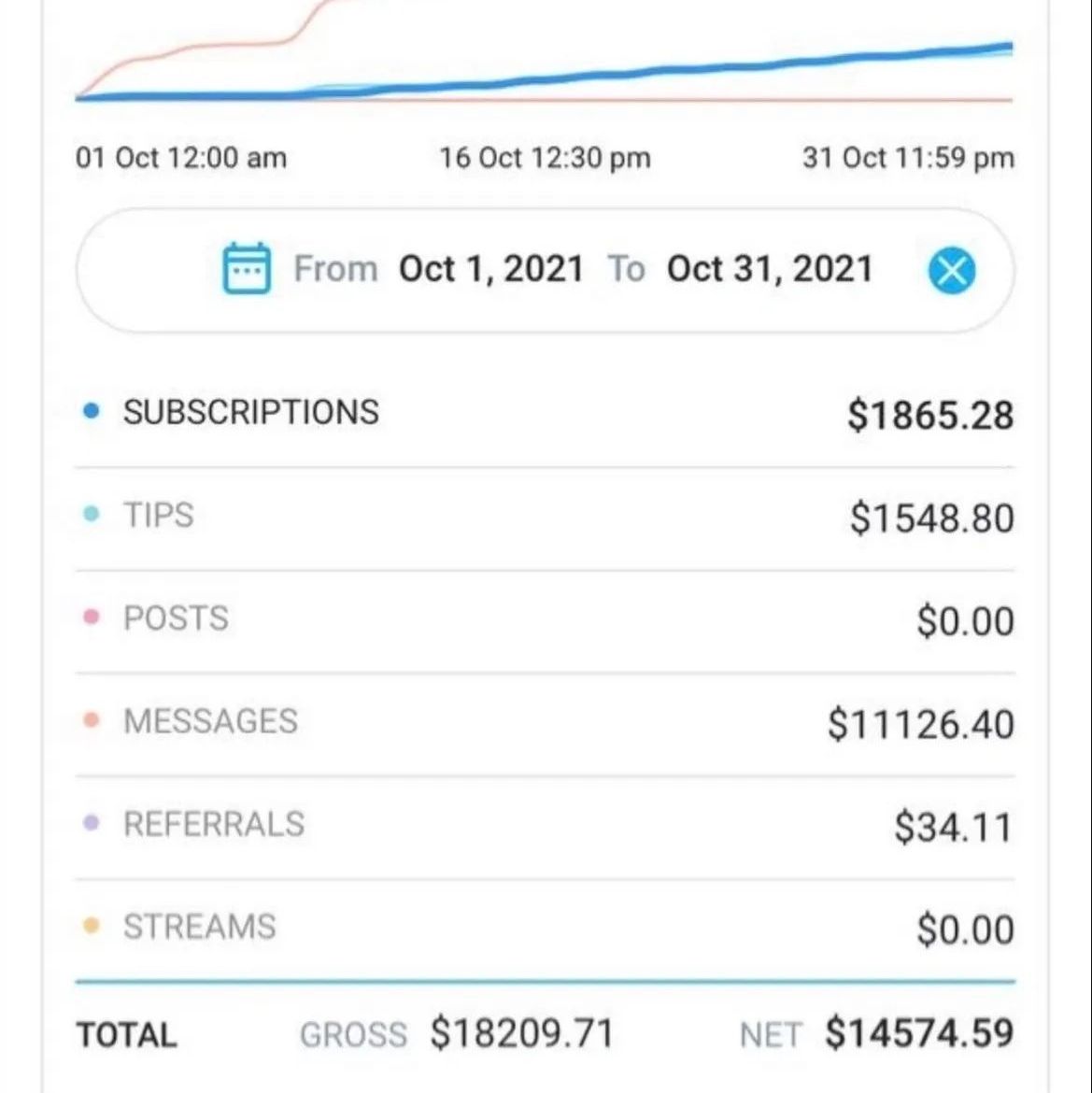
Task: Open the calendar icon date picker
Action: tap(247, 268)
